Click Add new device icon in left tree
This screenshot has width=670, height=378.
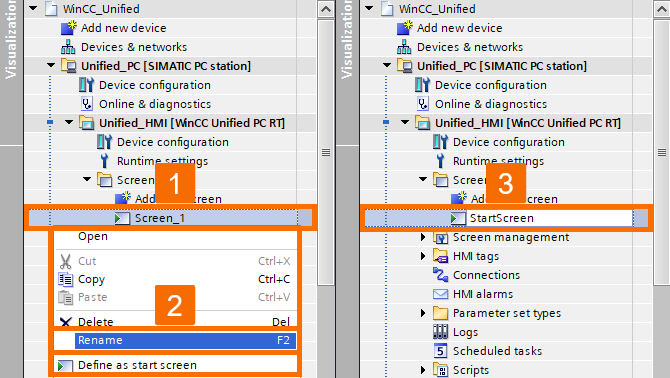[x=68, y=28]
